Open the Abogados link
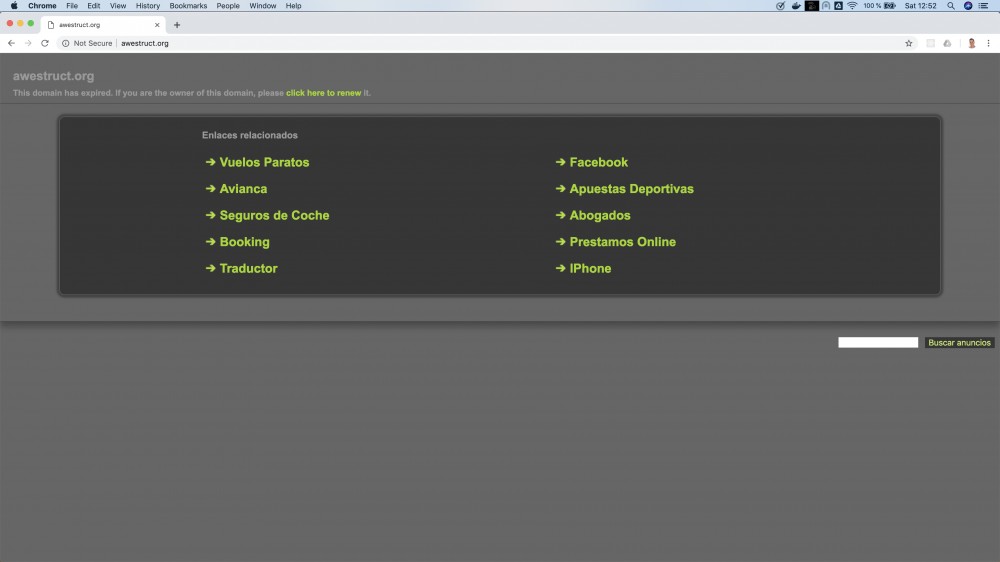Image resolution: width=1000 pixels, height=562 pixels. pyautogui.click(x=599, y=216)
